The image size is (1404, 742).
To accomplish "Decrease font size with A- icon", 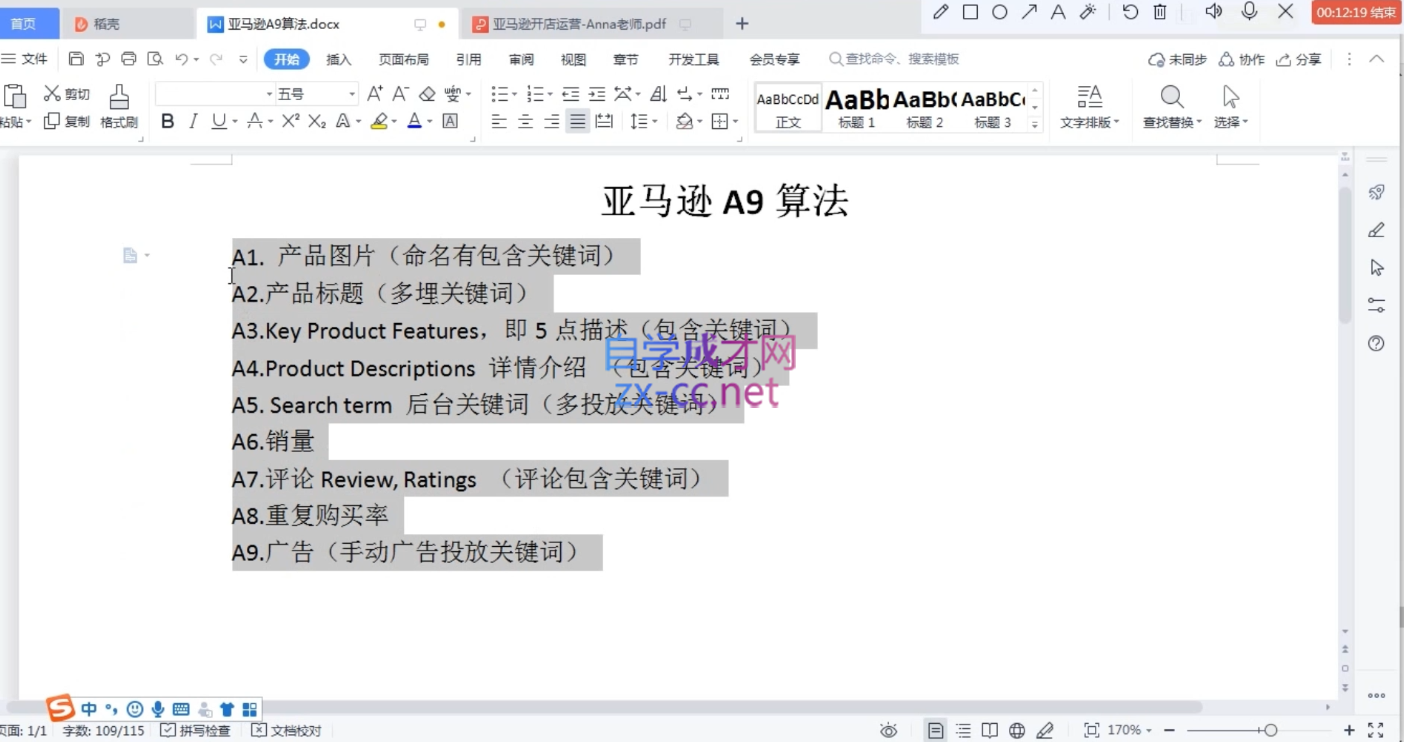I will (400, 94).
